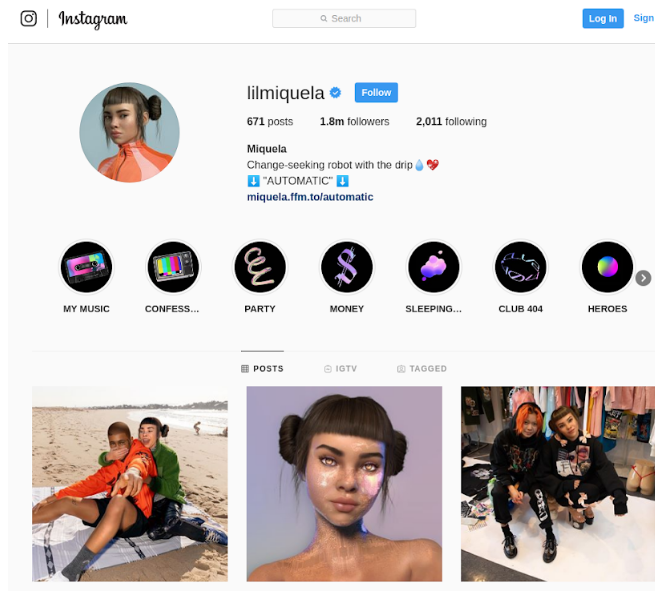Image resolution: width=656 pixels, height=591 pixels.
Task: Open the miquela.ffm.to/automatic link
Action: (x=310, y=197)
